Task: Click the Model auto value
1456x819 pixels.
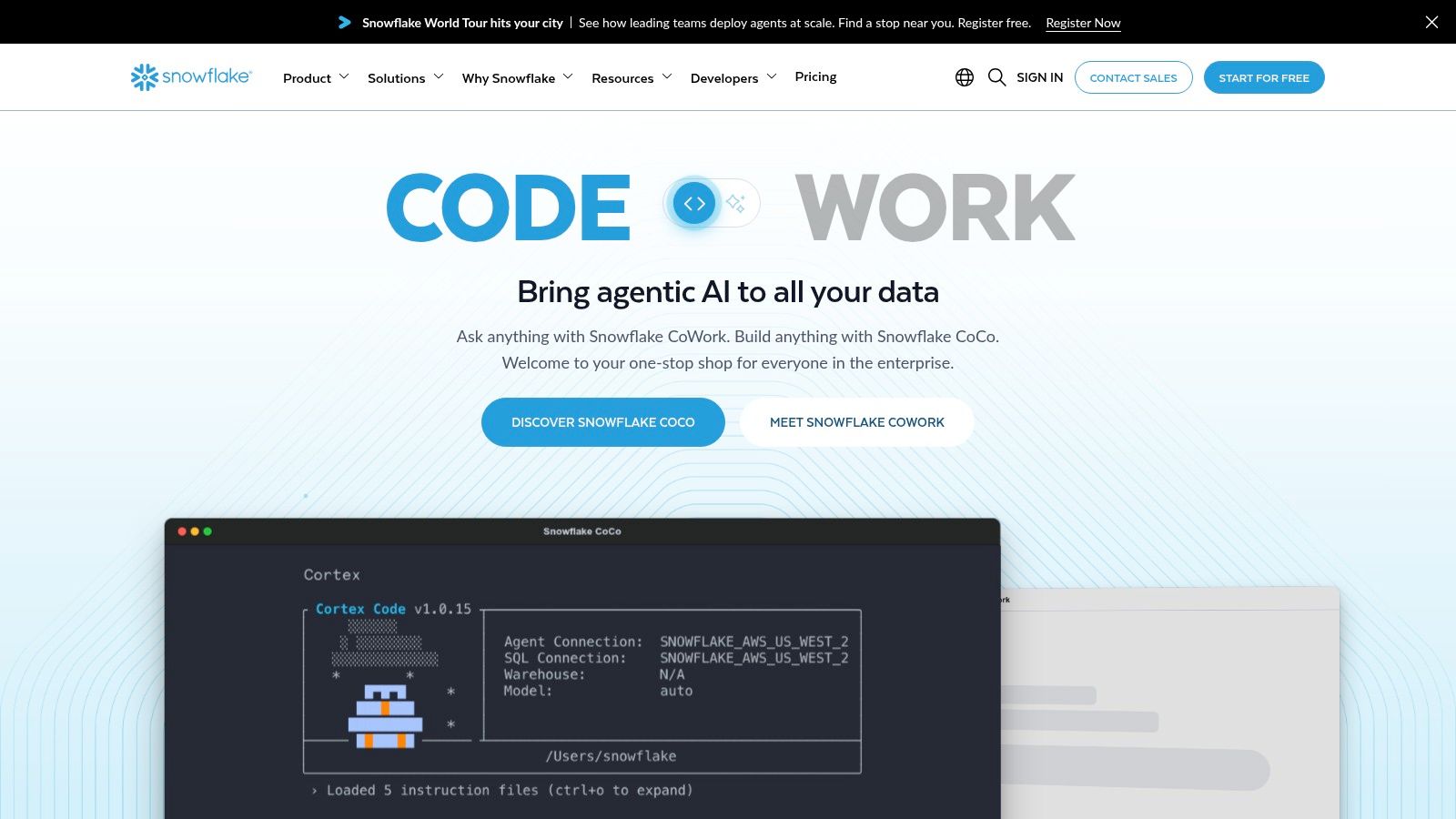Action: (x=676, y=691)
